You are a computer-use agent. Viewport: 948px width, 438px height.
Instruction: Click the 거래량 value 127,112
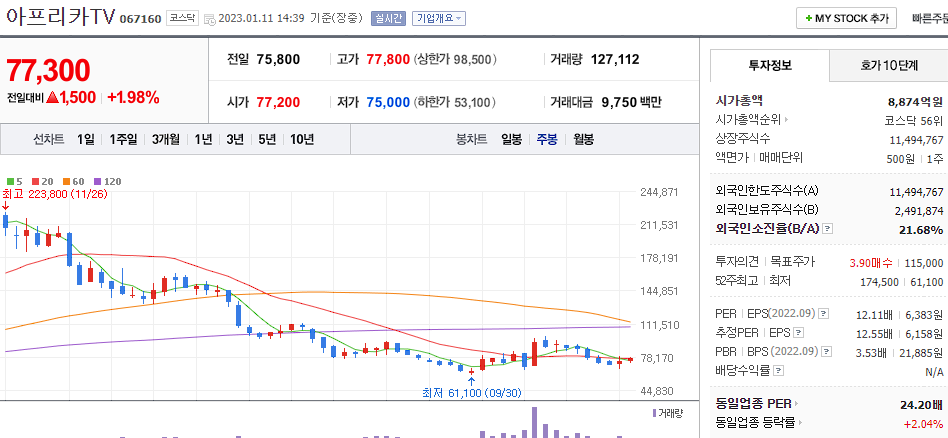click(x=615, y=59)
